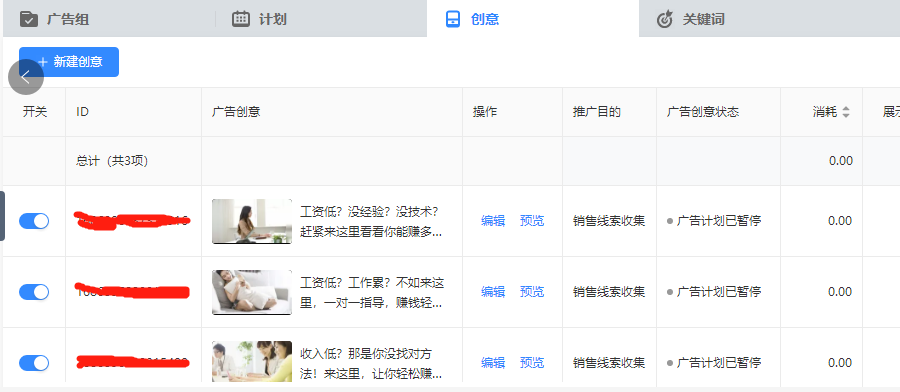Click the 广告组 folder icon

[x=29, y=19]
